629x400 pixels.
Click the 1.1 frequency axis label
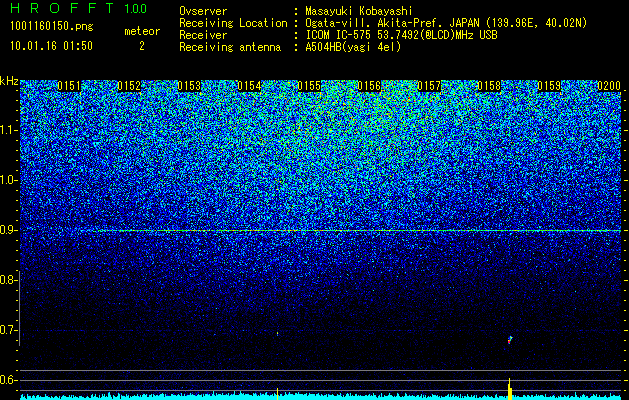click(x=8, y=130)
